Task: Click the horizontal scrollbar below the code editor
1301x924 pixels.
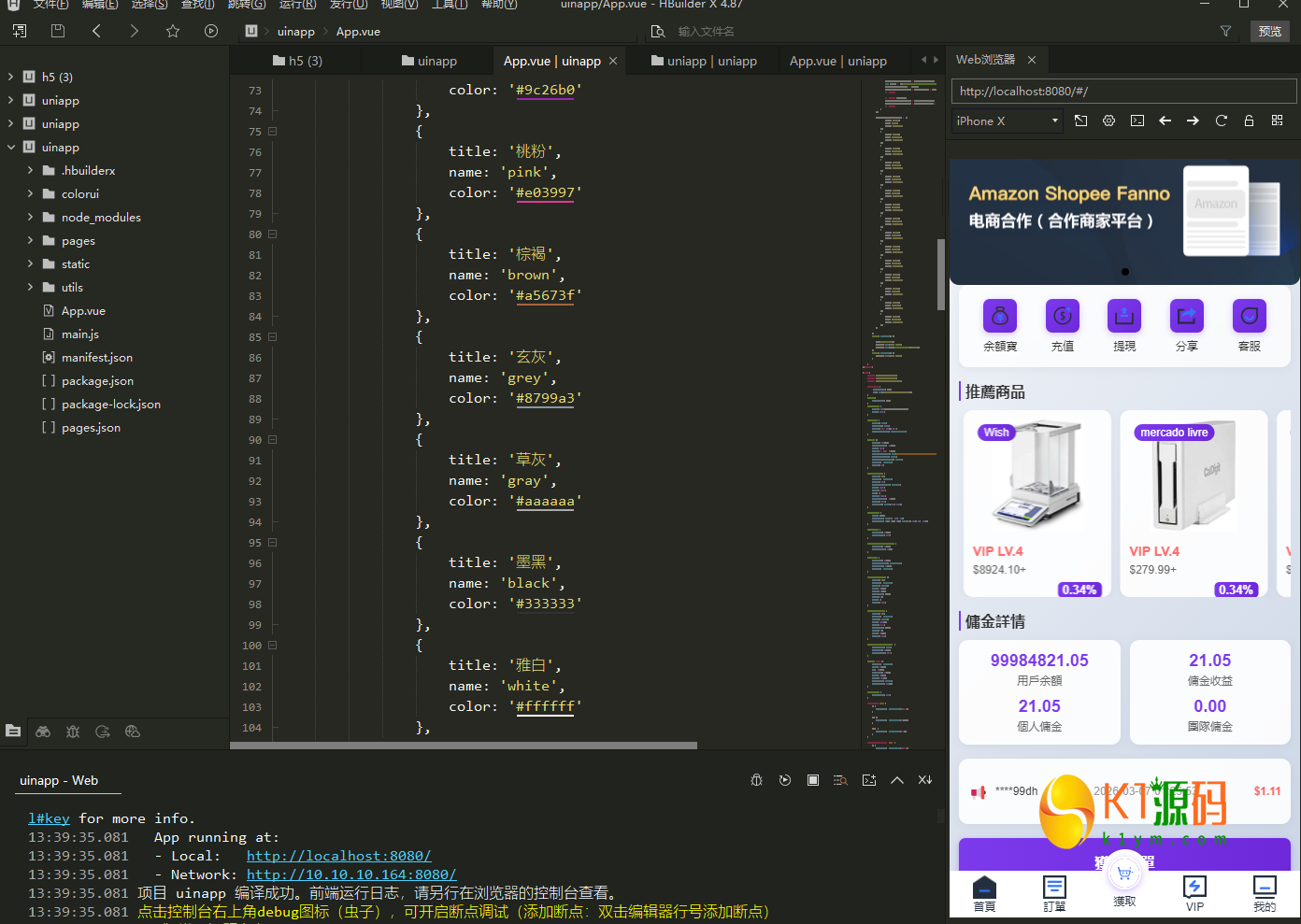Action: click(464, 746)
